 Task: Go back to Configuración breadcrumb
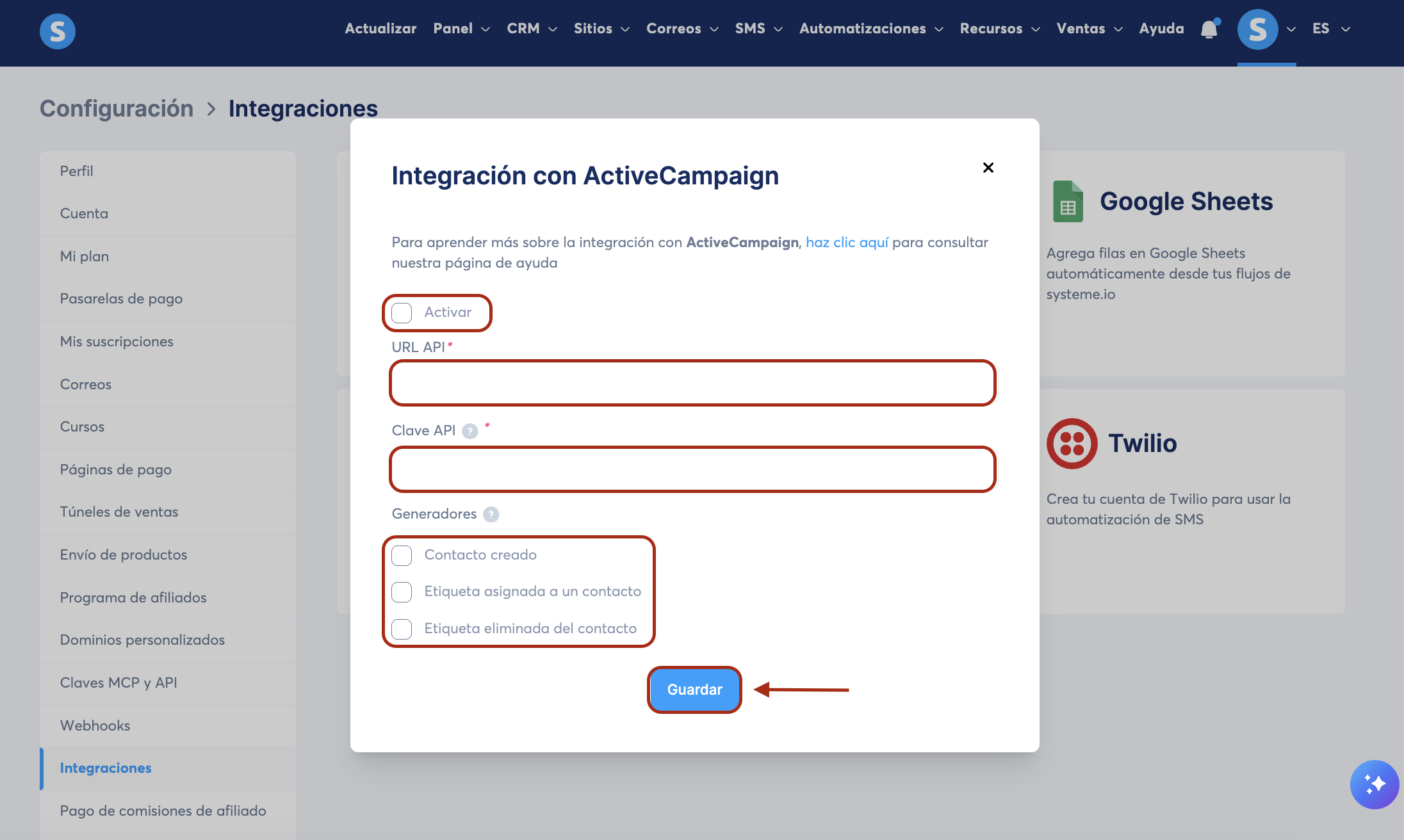click(117, 109)
